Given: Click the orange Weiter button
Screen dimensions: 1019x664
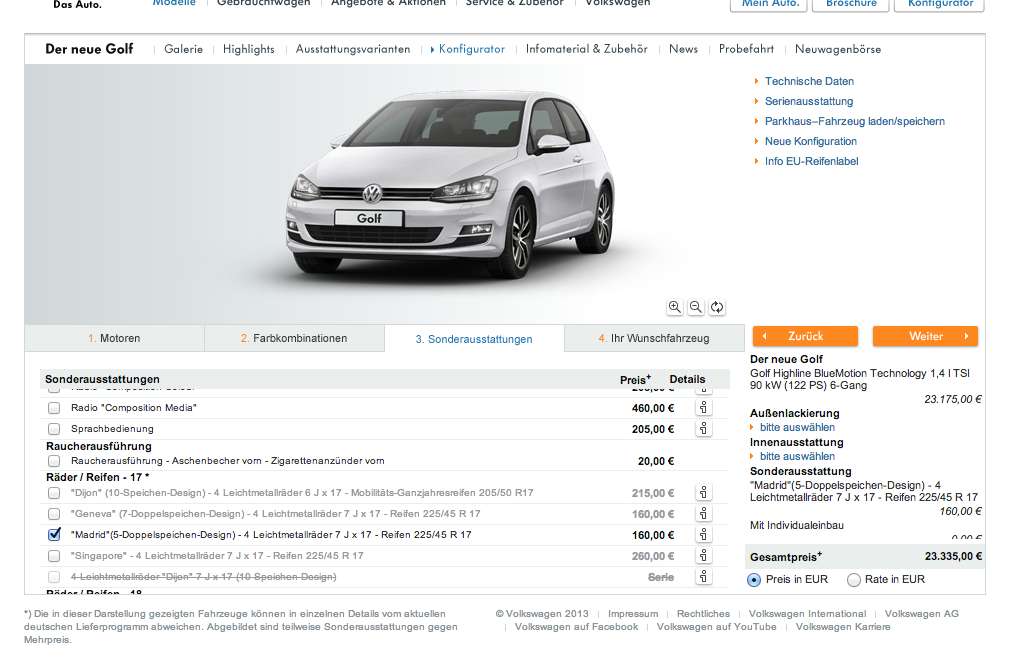Looking at the screenshot, I should 925,337.
